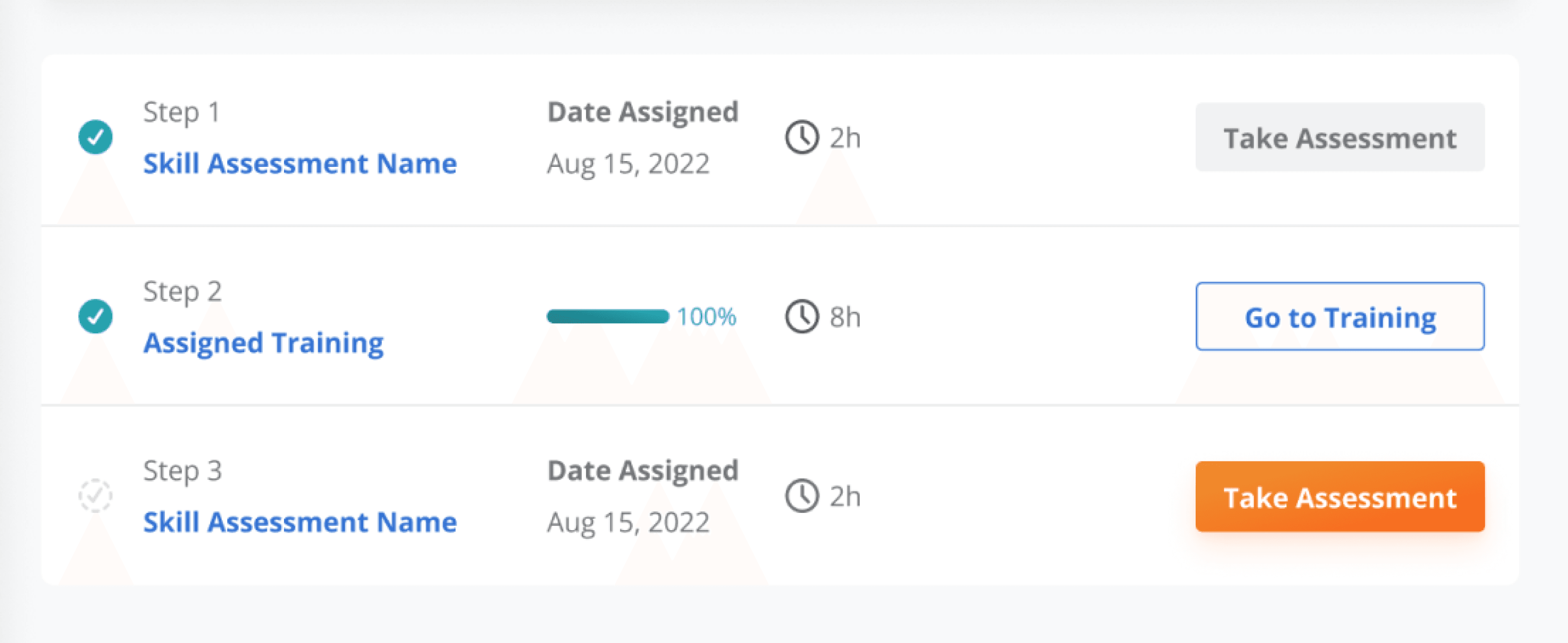Click the 100% progress label
1568x643 pixels.
click(x=706, y=316)
